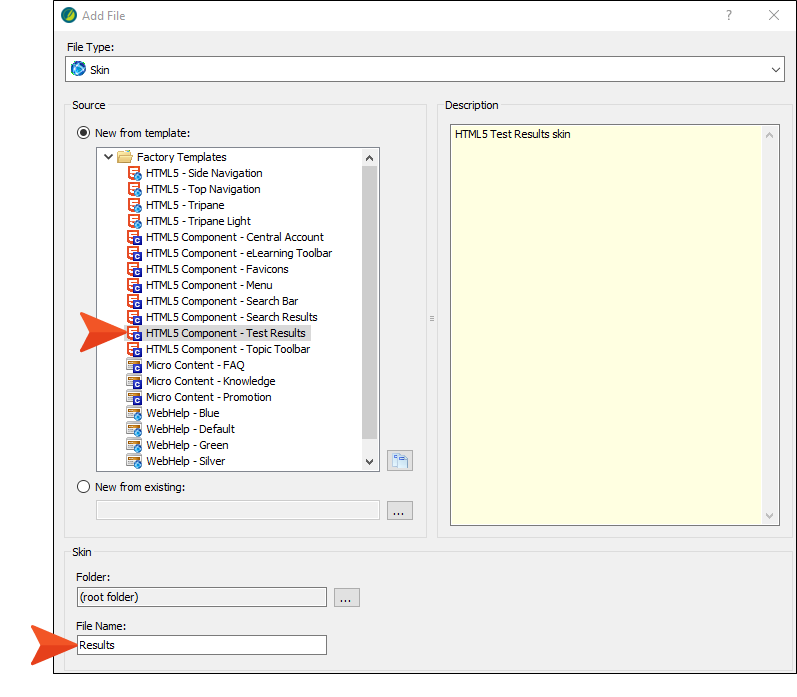
Task: Click the Central Account component icon
Action: click(x=134, y=237)
